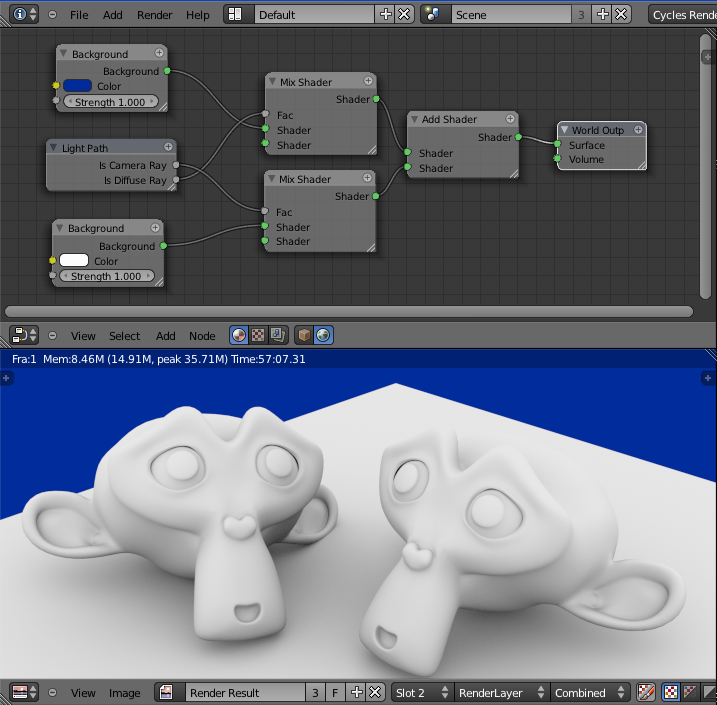717x705 pixels.
Task: Collapse the lower Mix Shader node
Action: coord(271,179)
